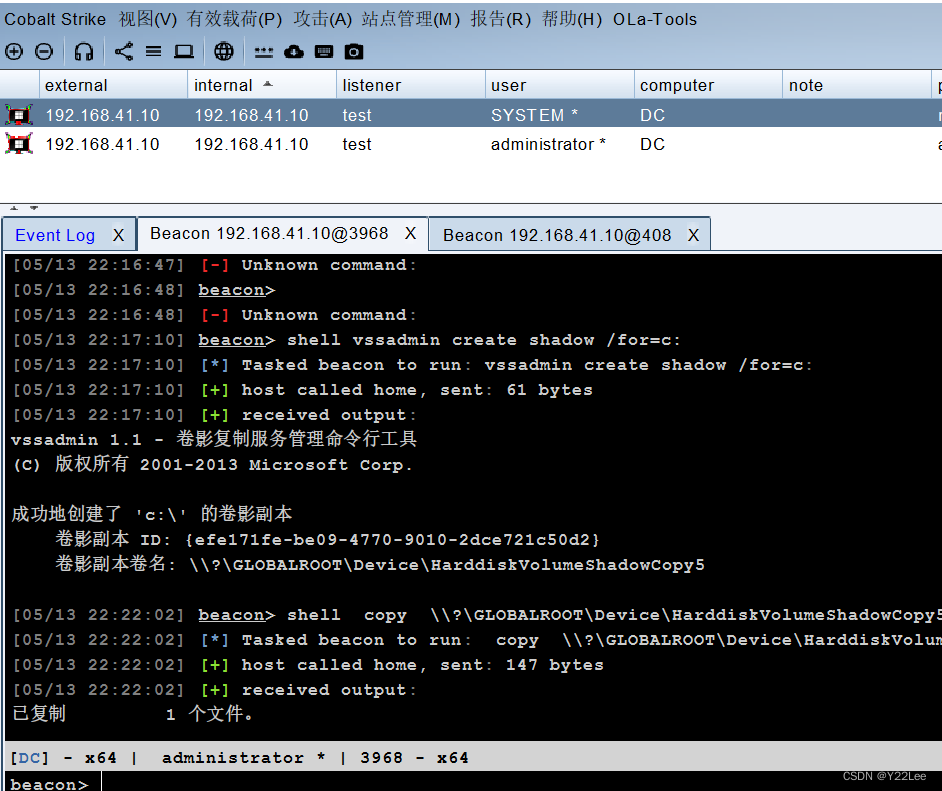Switch to Beacon 192.168.41.10@3968 tab
This screenshot has height=791, width=942.
[x=269, y=234]
